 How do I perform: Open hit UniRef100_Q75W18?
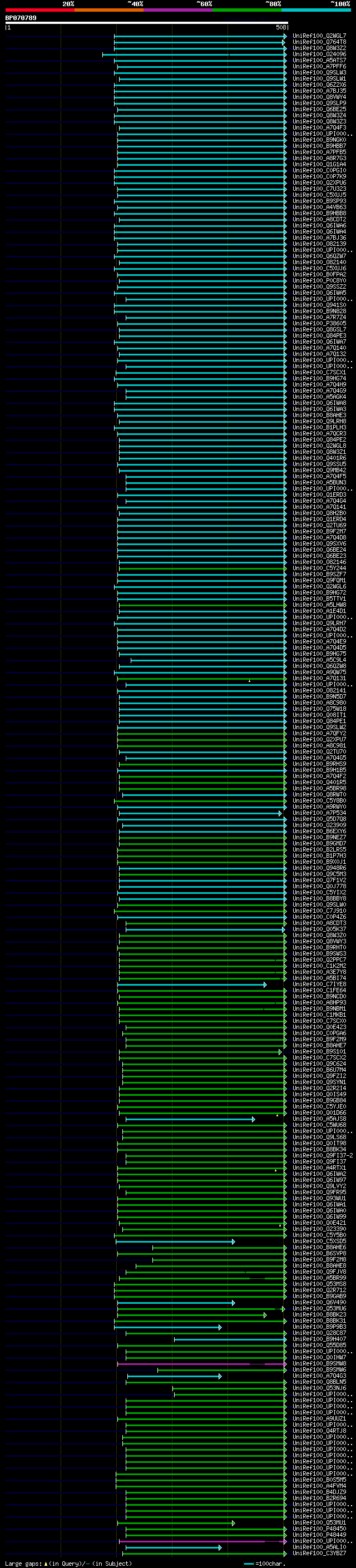click(319, 709)
